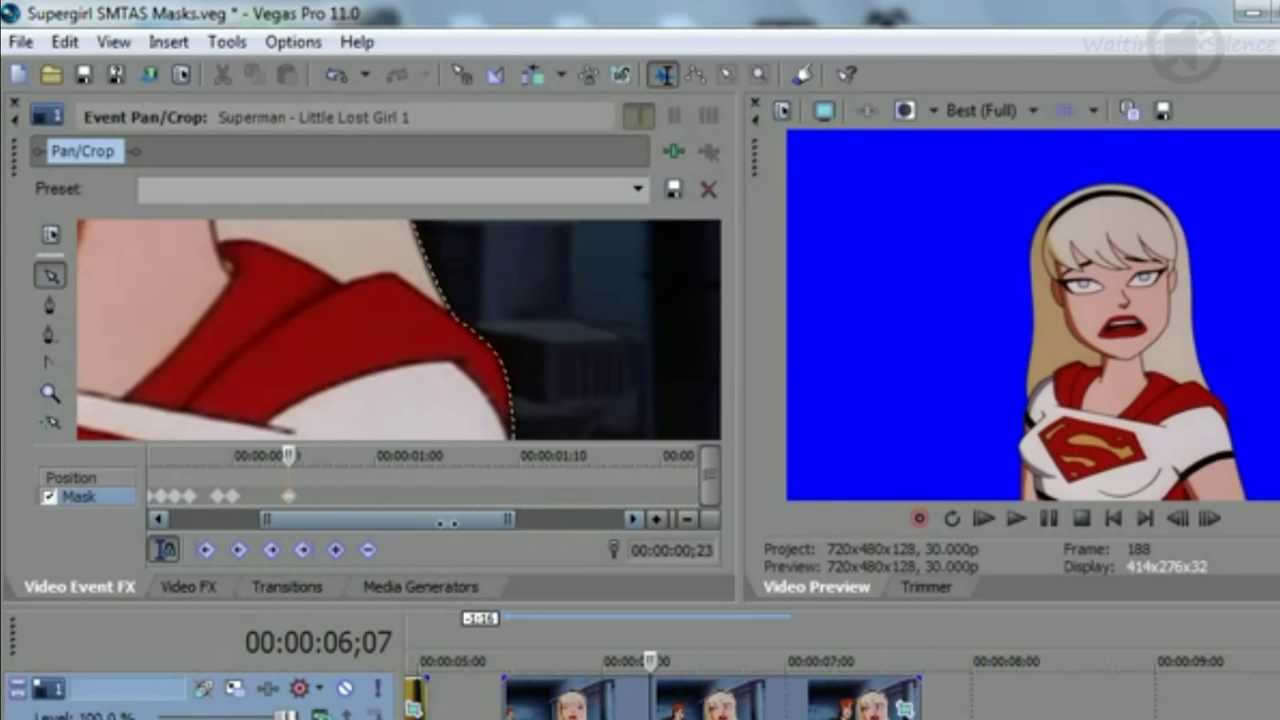Click the Delete Keyframe diamond button

tap(368, 549)
